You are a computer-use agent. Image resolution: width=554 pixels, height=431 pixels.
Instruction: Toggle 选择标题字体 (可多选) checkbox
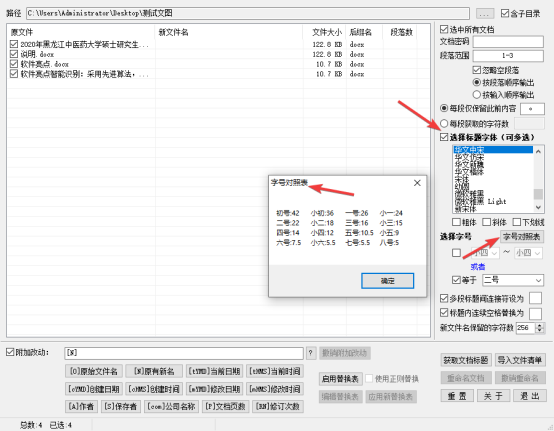click(x=444, y=137)
